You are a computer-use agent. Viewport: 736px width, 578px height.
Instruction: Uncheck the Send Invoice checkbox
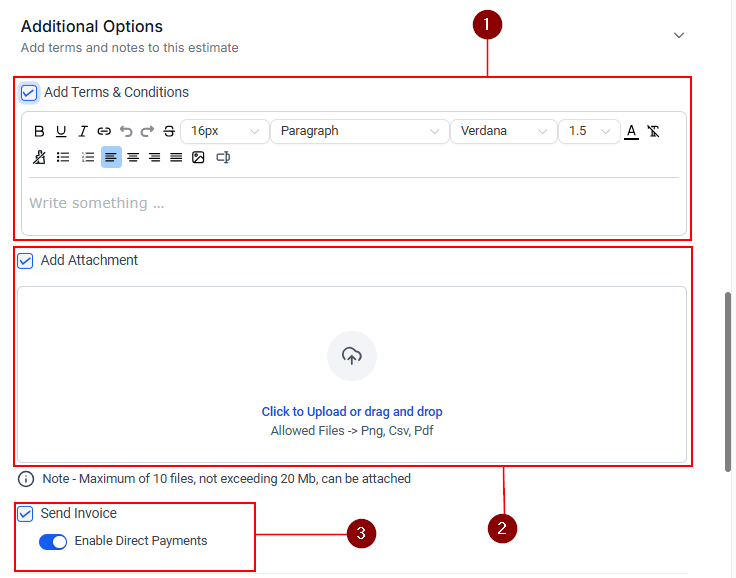click(25, 514)
